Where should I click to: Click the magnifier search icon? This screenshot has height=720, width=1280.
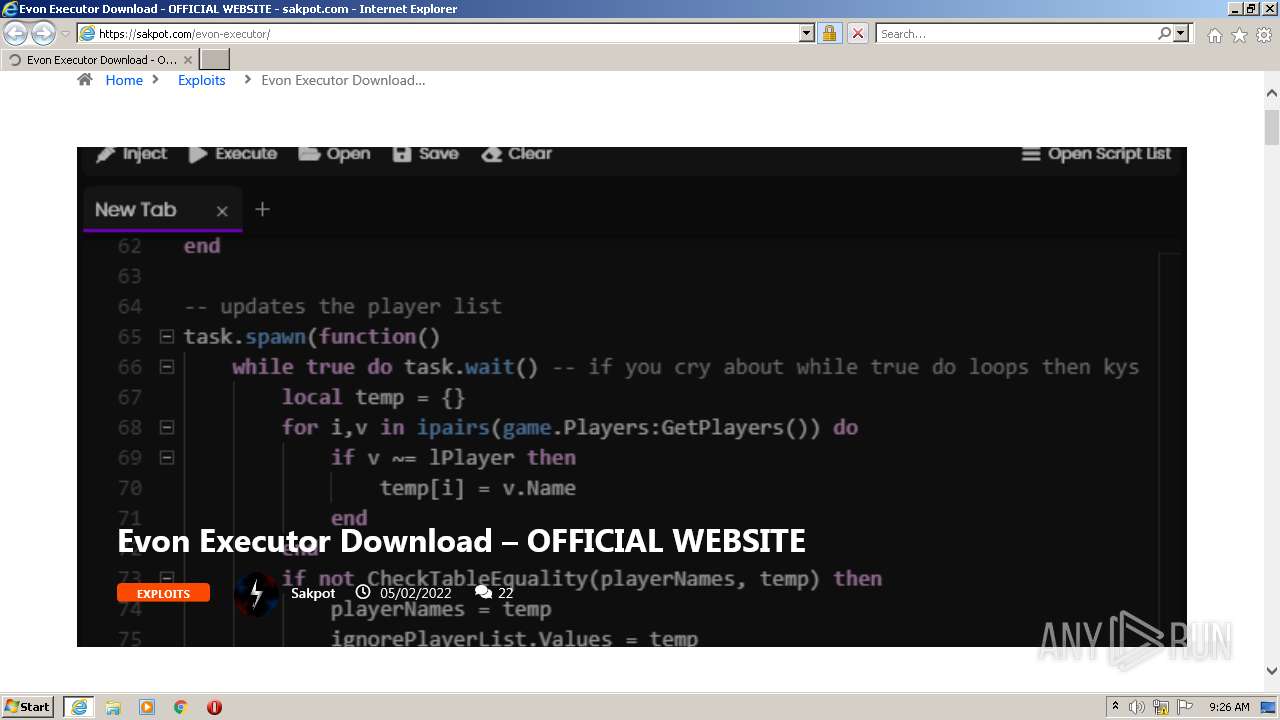tap(1164, 33)
